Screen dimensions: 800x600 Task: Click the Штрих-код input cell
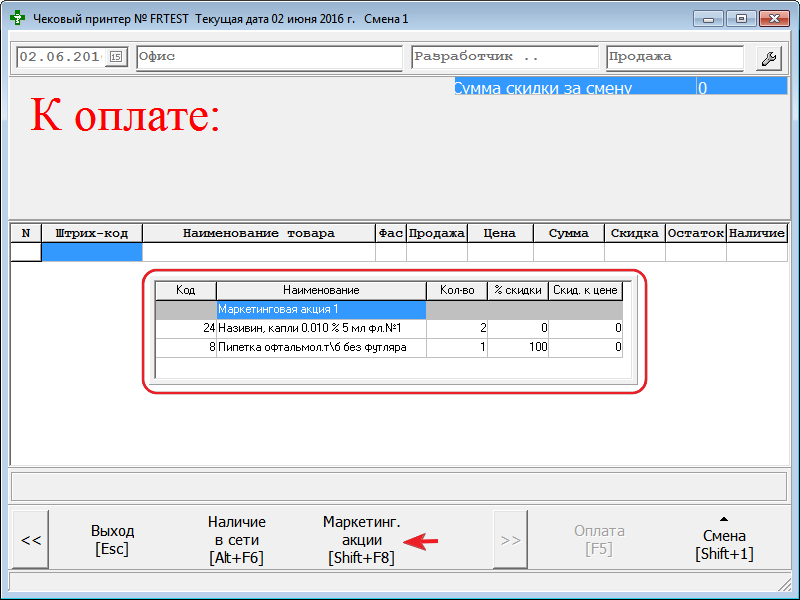92,252
